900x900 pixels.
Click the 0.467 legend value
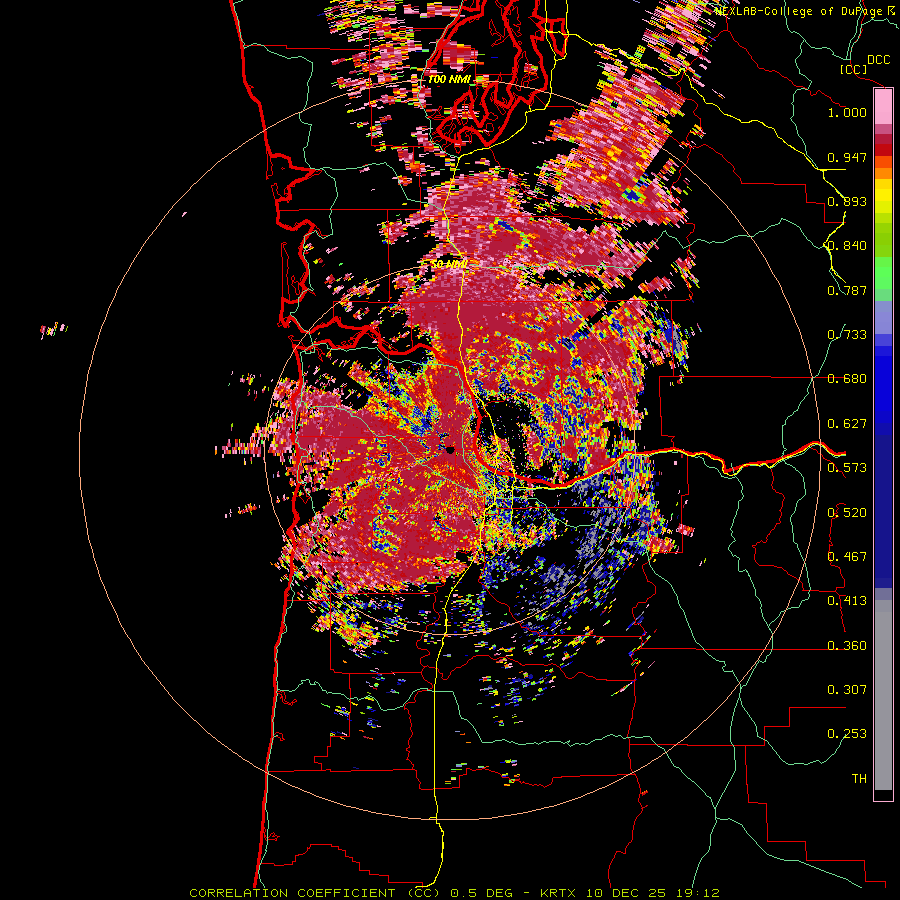[x=847, y=557]
